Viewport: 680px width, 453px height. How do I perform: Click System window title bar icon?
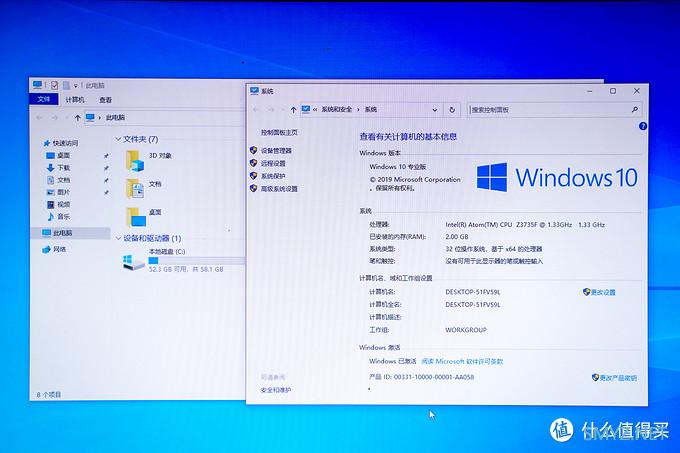[x=255, y=91]
